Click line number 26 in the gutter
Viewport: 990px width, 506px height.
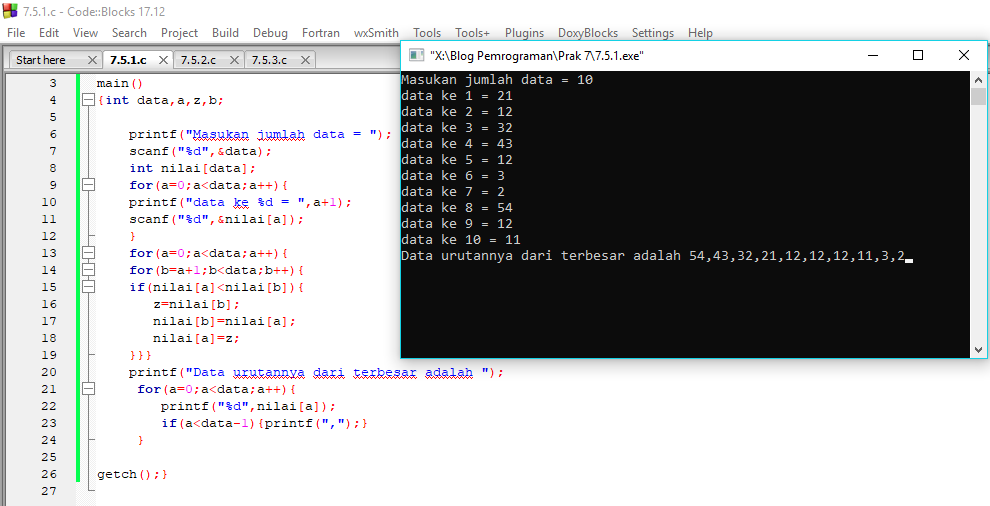(x=49, y=474)
